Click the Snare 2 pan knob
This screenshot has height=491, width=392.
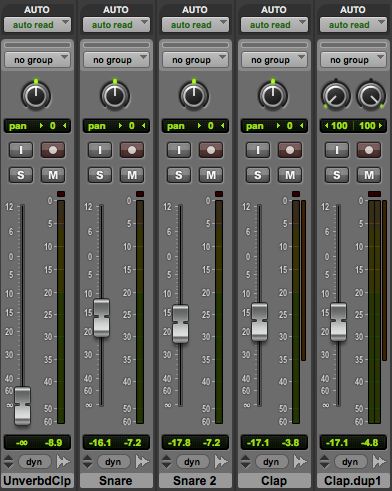194,96
